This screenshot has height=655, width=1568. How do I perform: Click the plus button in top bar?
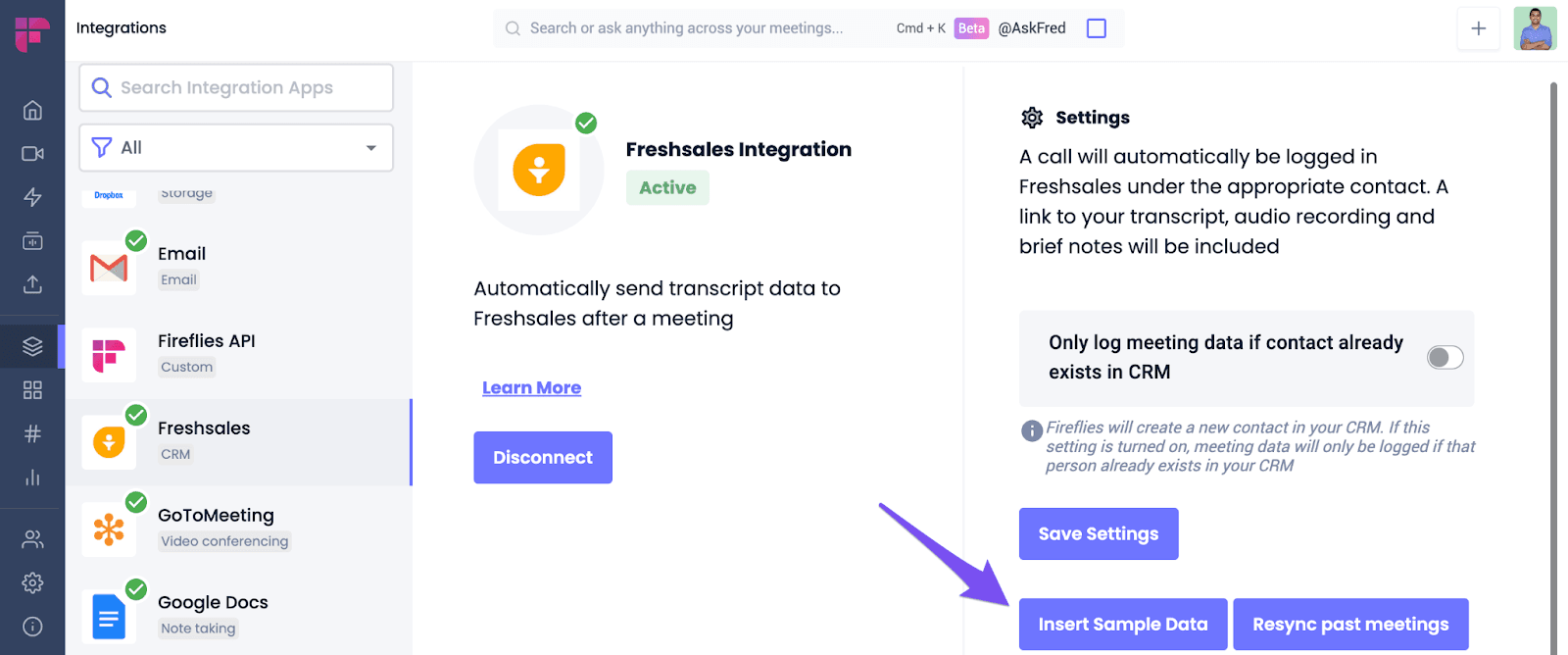pos(1478,28)
